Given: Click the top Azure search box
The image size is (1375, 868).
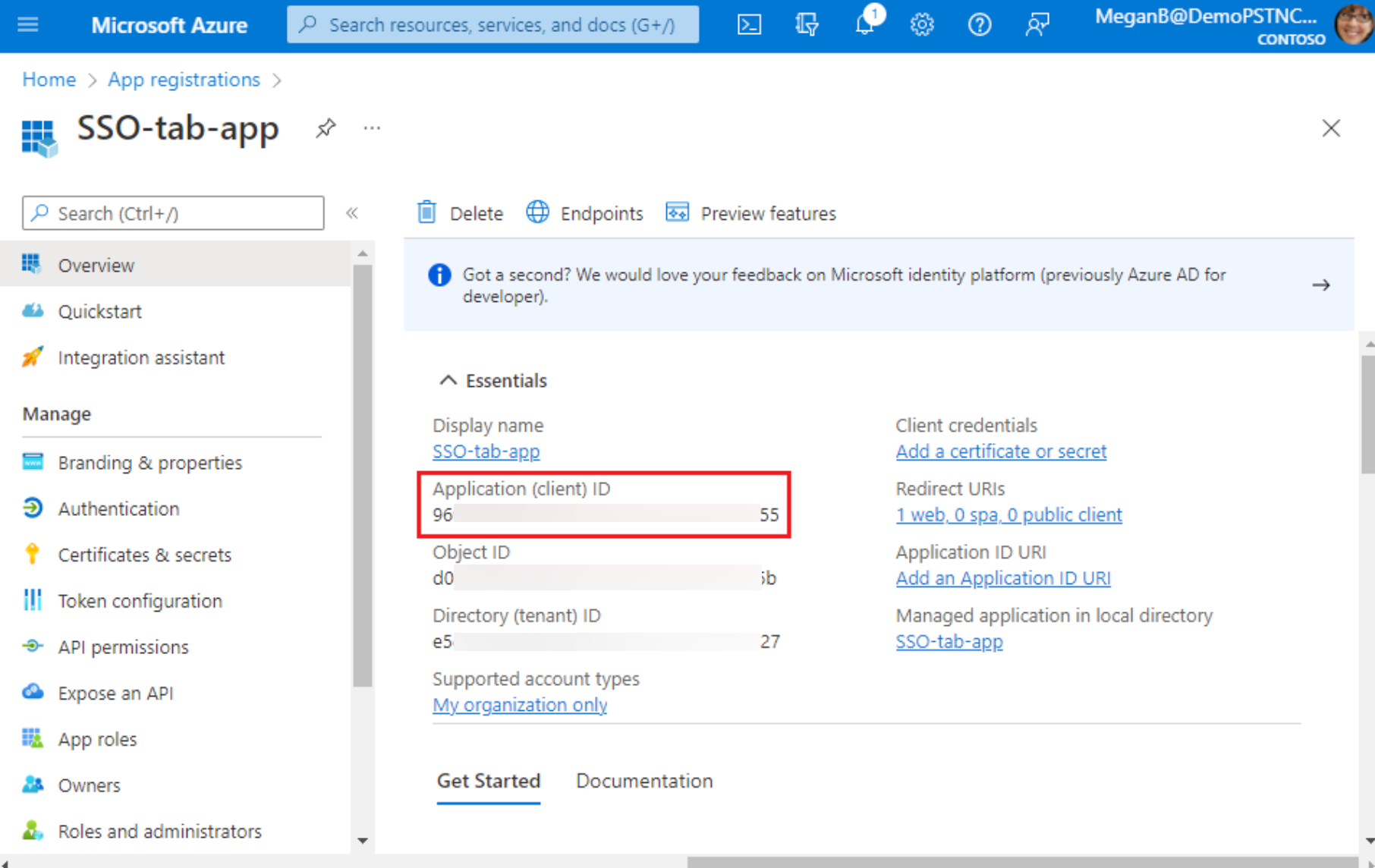Looking at the screenshot, I should click(x=493, y=25).
